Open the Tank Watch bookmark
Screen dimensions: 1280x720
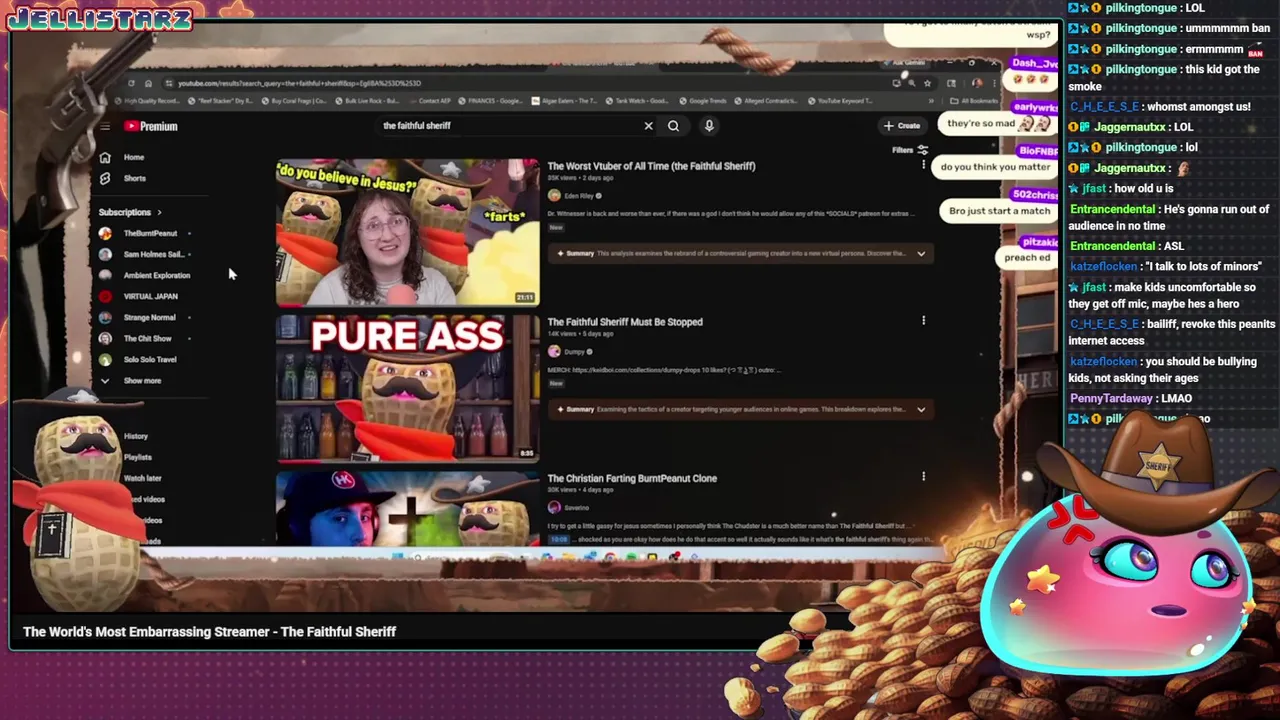pos(638,101)
